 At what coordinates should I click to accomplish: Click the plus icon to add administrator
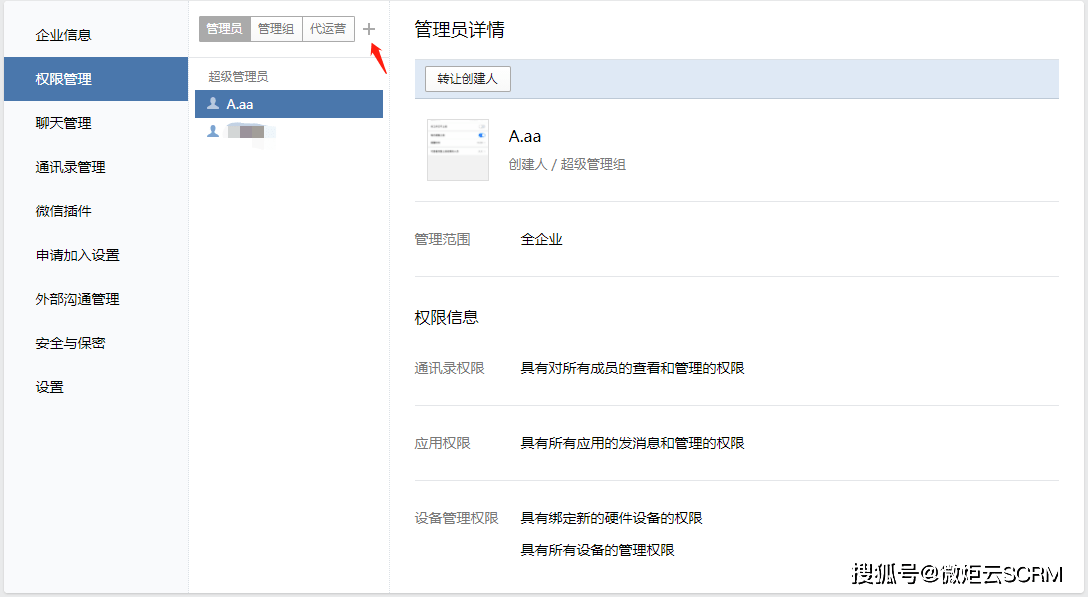(x=368, y=29)
